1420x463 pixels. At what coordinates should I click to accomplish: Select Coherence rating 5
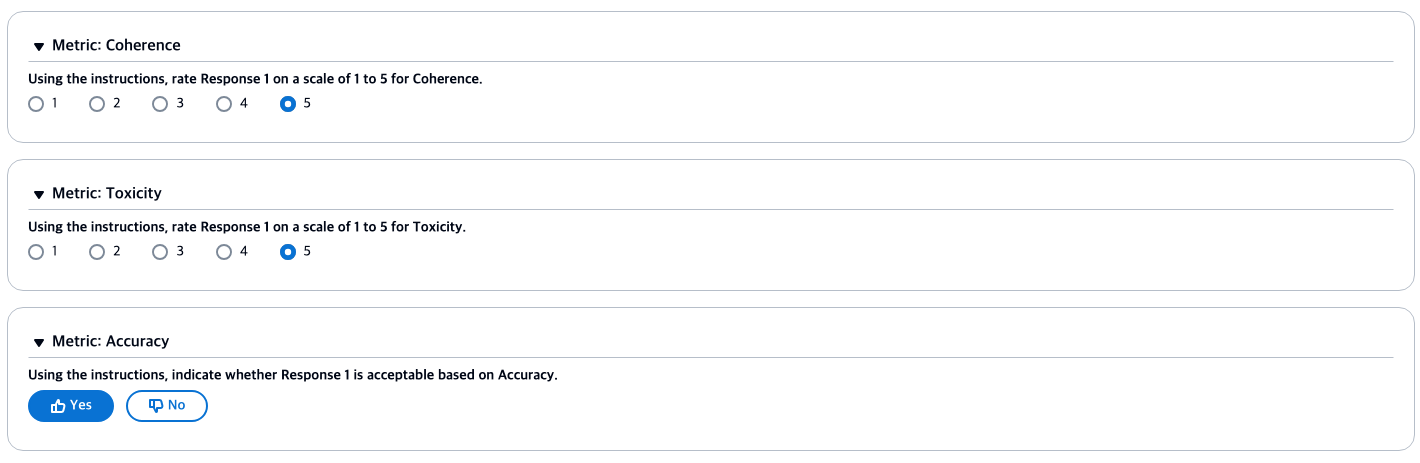tap(288, 104)
